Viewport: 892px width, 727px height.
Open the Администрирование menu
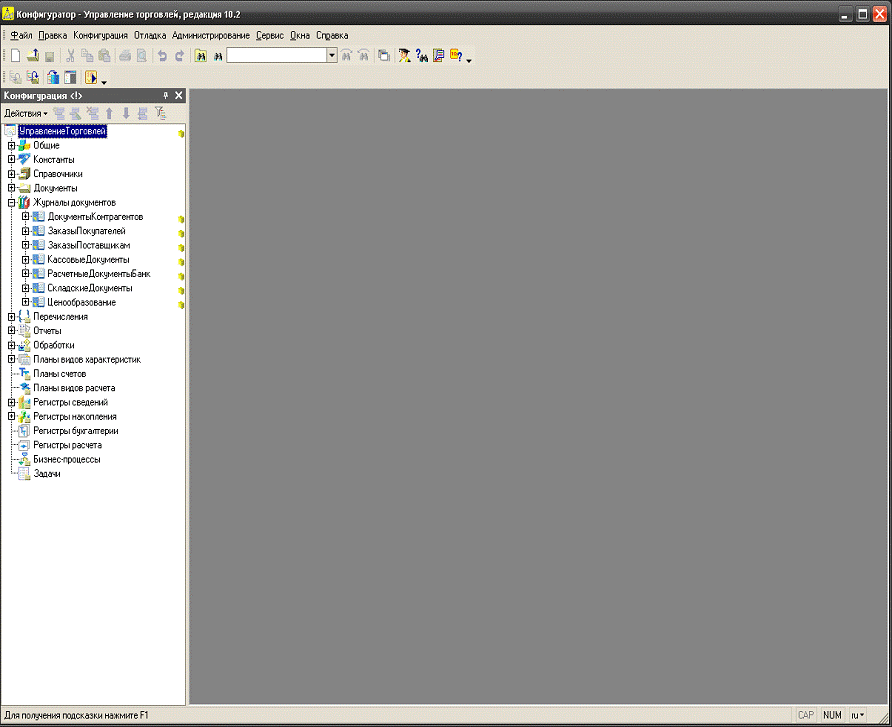(x=210, y=35)
